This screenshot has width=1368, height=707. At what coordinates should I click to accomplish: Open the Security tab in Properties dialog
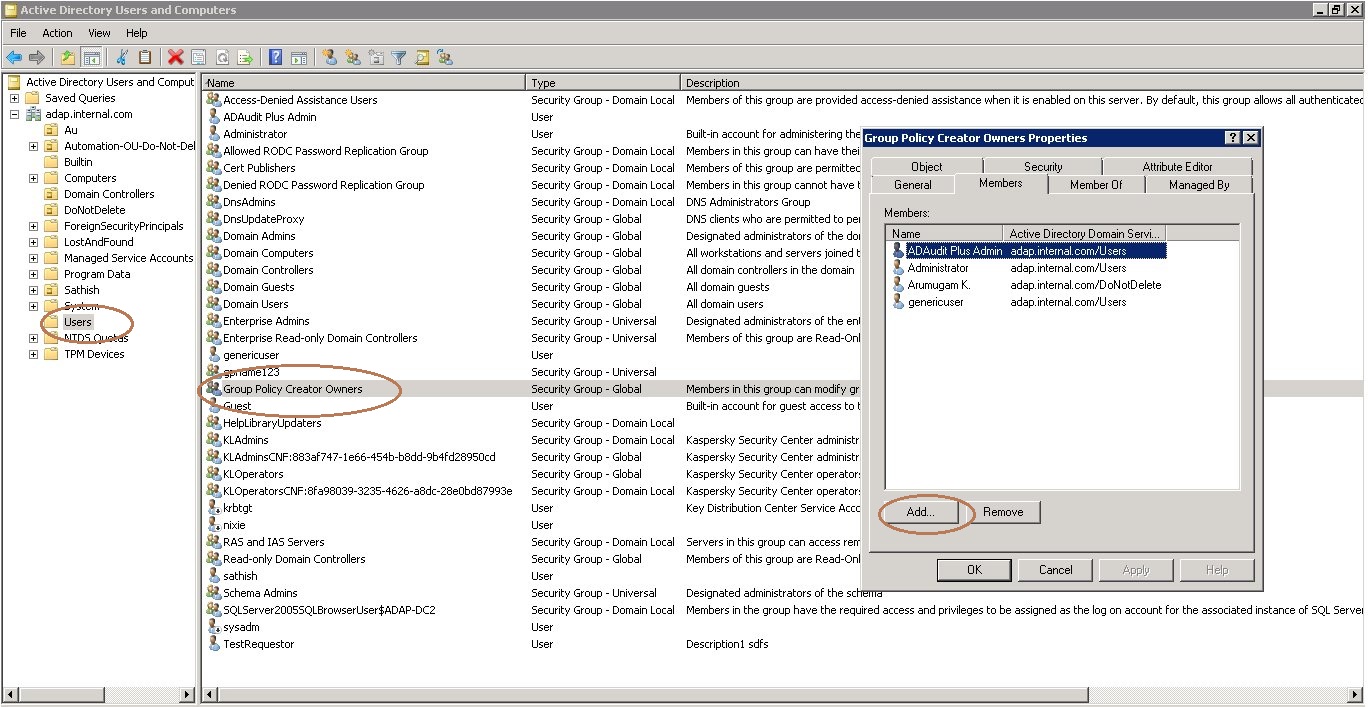(x=1043, y=167)
